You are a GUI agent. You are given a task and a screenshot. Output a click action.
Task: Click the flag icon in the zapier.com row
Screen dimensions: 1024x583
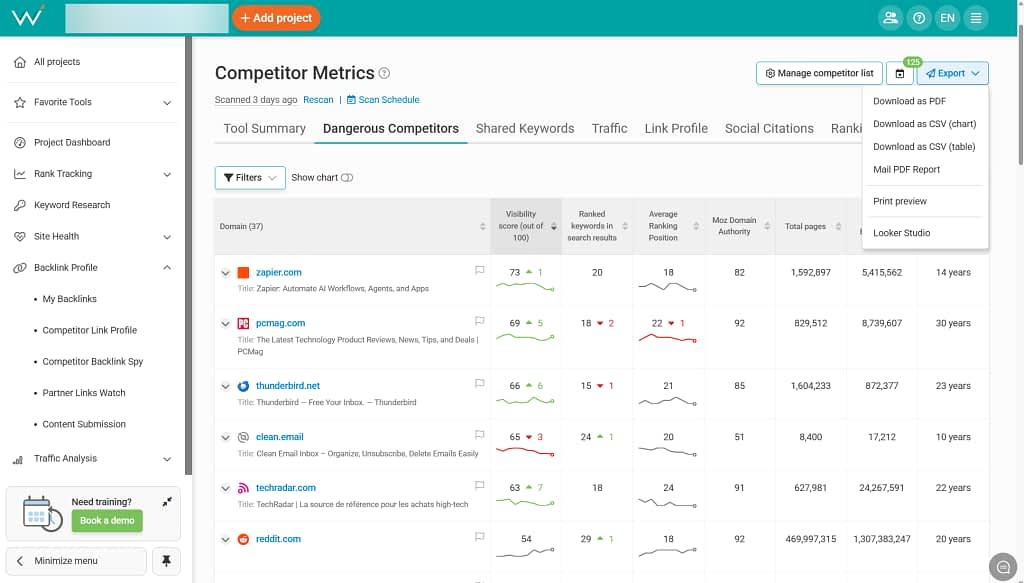pos(479,270)
